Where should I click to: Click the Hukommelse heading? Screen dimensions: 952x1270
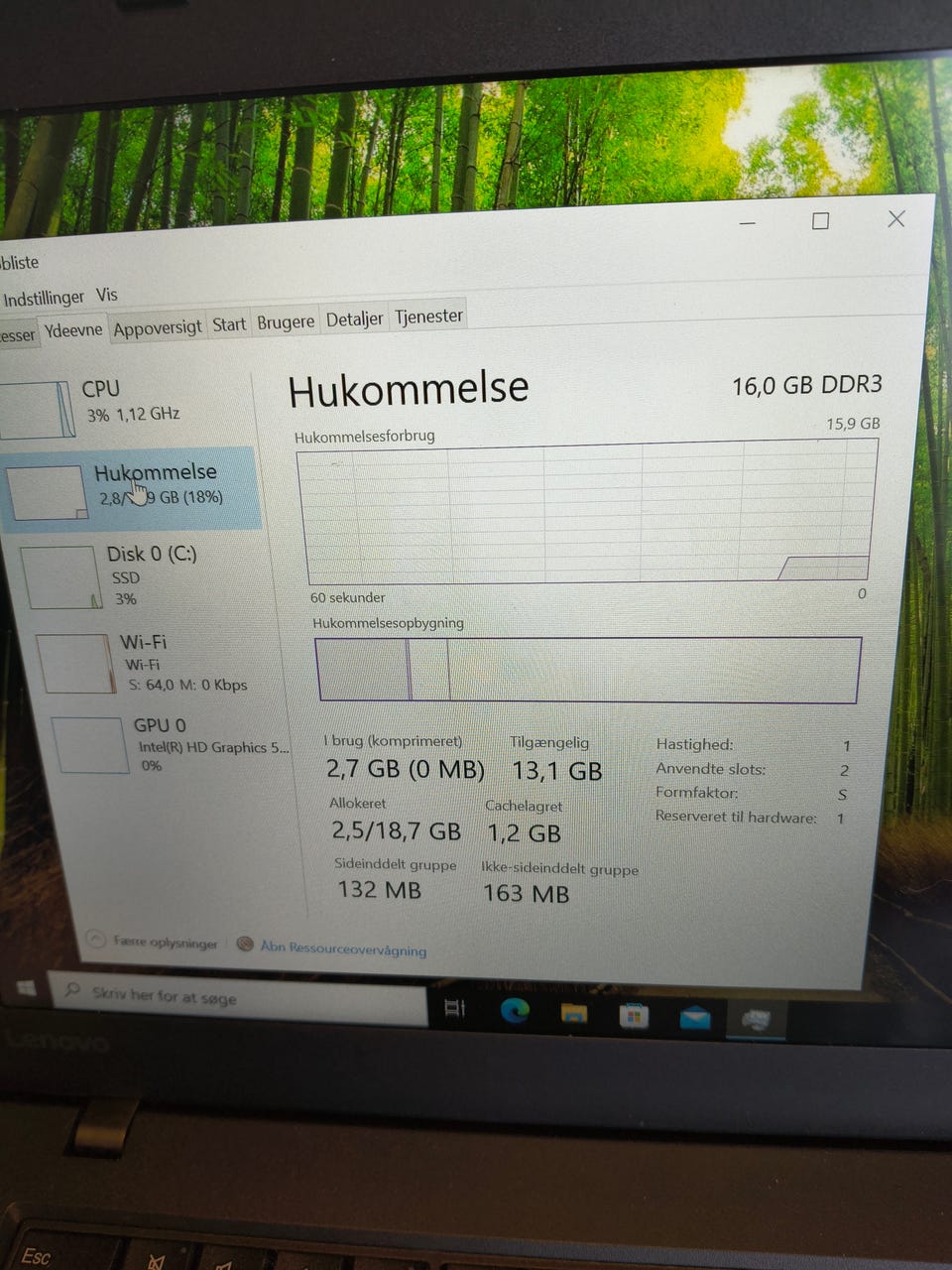click(x=409, y=389)
